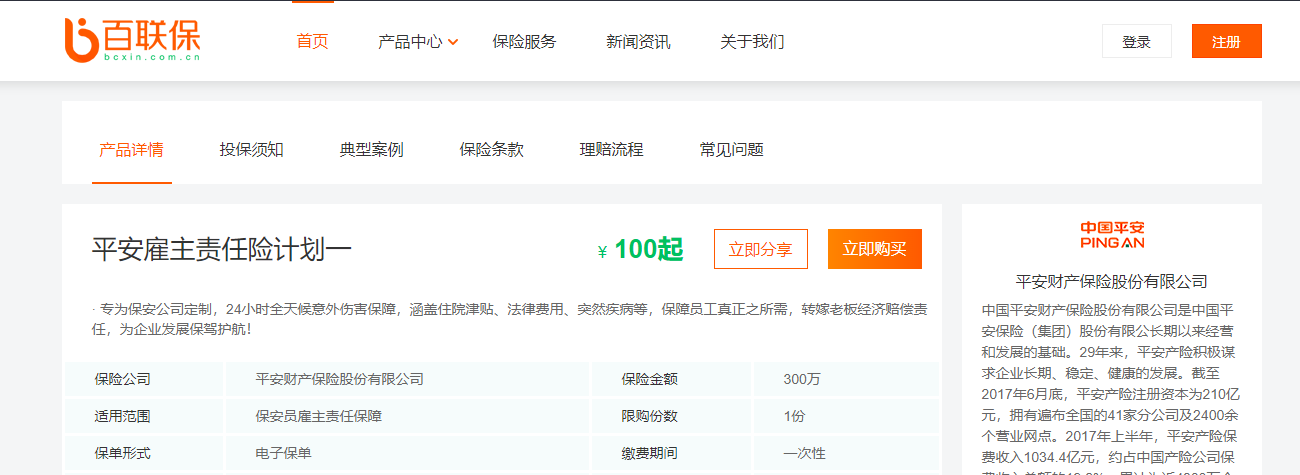
Task: Switch to the 典型案例 tab
Action: 372,150
